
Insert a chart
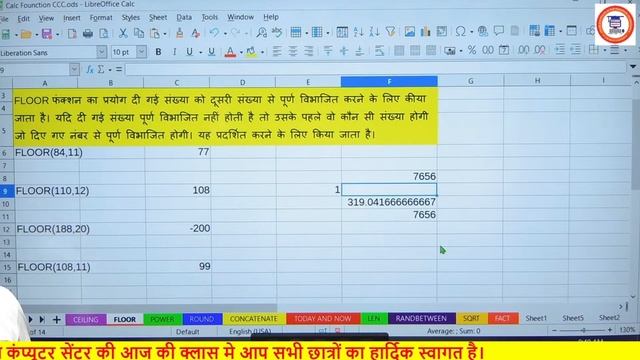point(425,31)
